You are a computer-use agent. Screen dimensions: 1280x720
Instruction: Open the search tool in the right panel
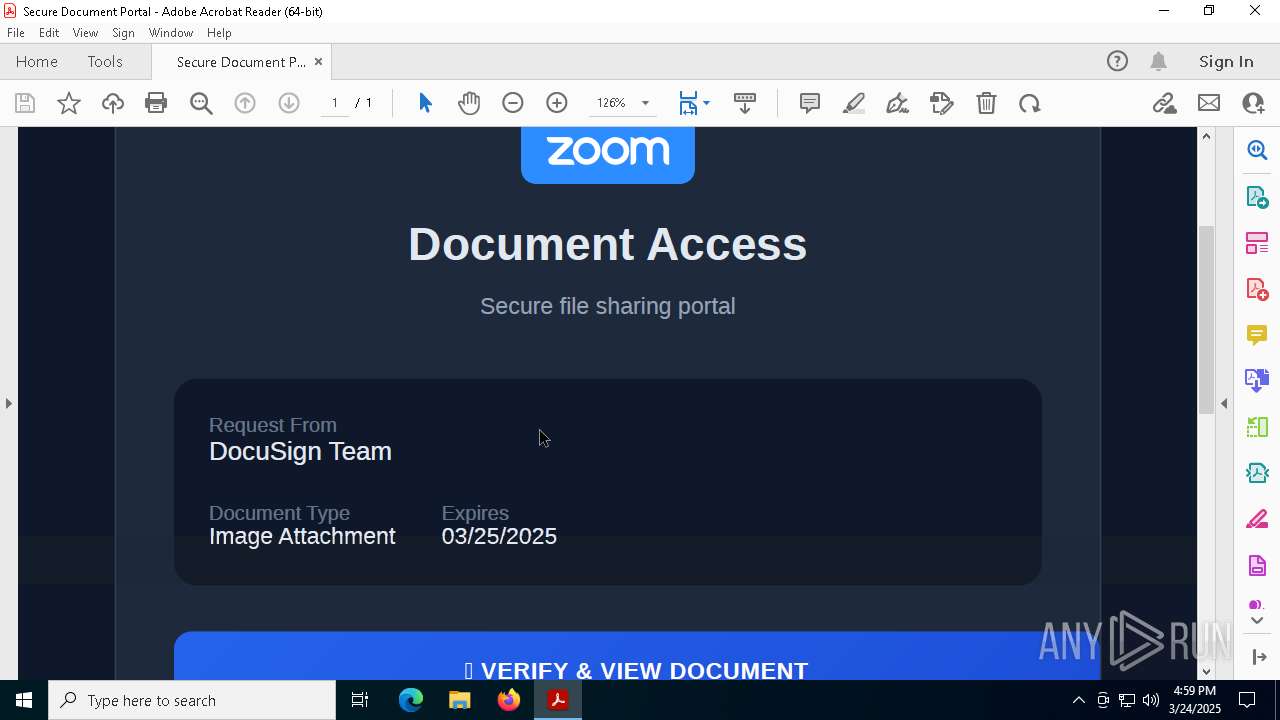[x=1257, y=150]
